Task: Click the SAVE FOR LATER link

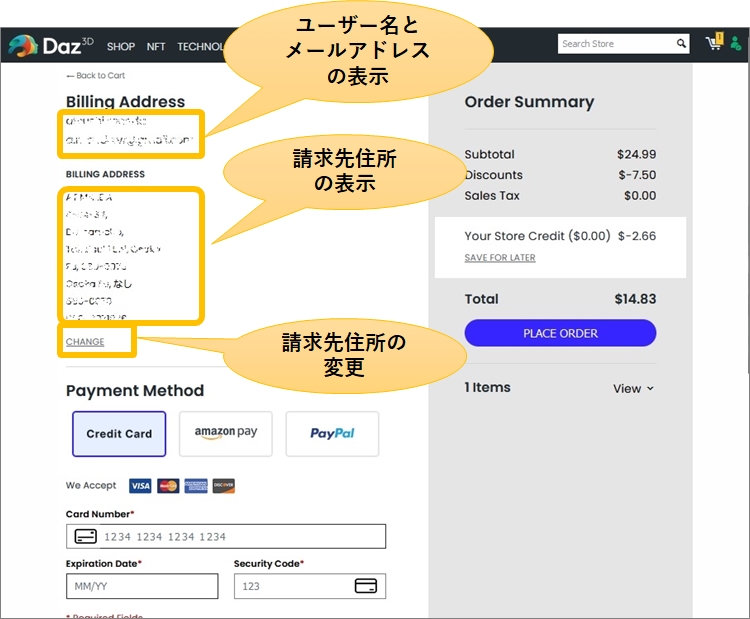Action: (500, 258)
